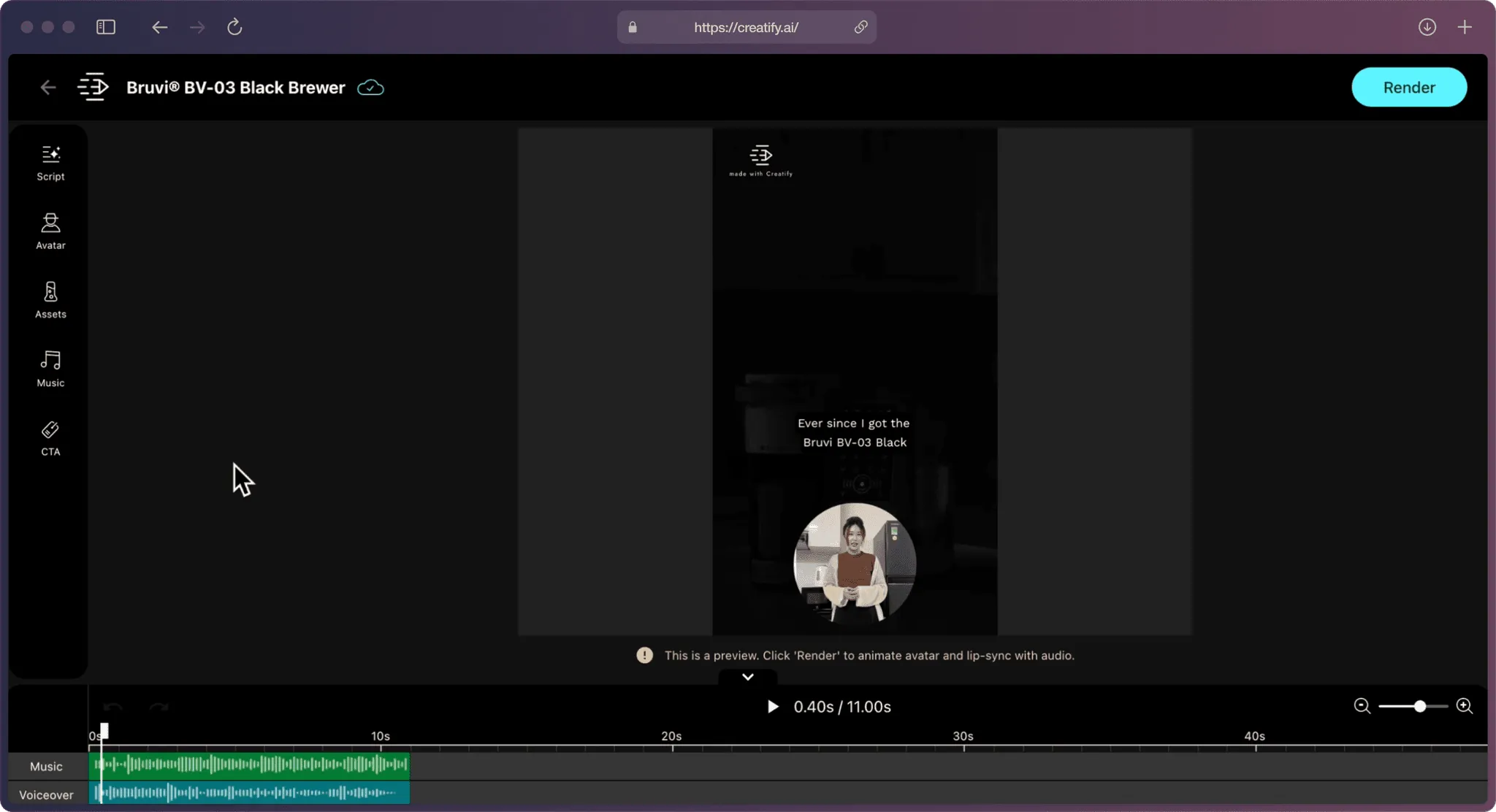Screen dimensions: 1496x812
Task: Play the video preview
Action: click(773, 707)
